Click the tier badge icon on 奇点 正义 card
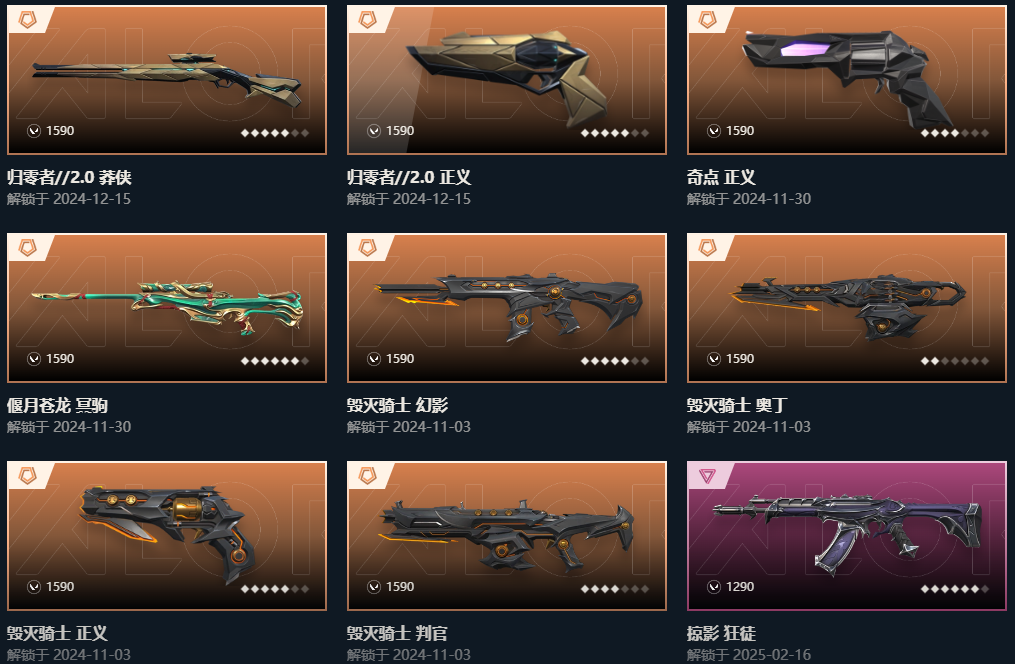This screenshot has height=664, width=1015. (708, 20)
